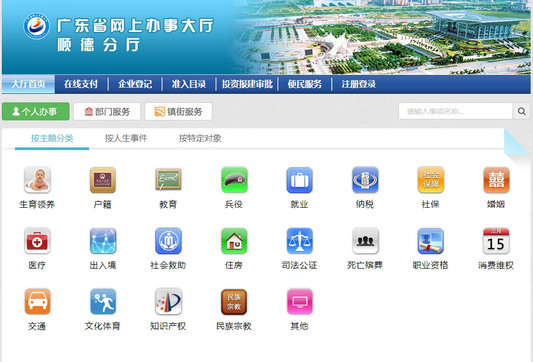Open the 教育 chalkboard icon
Screen dimensions: 533x362
pos(168,180)
